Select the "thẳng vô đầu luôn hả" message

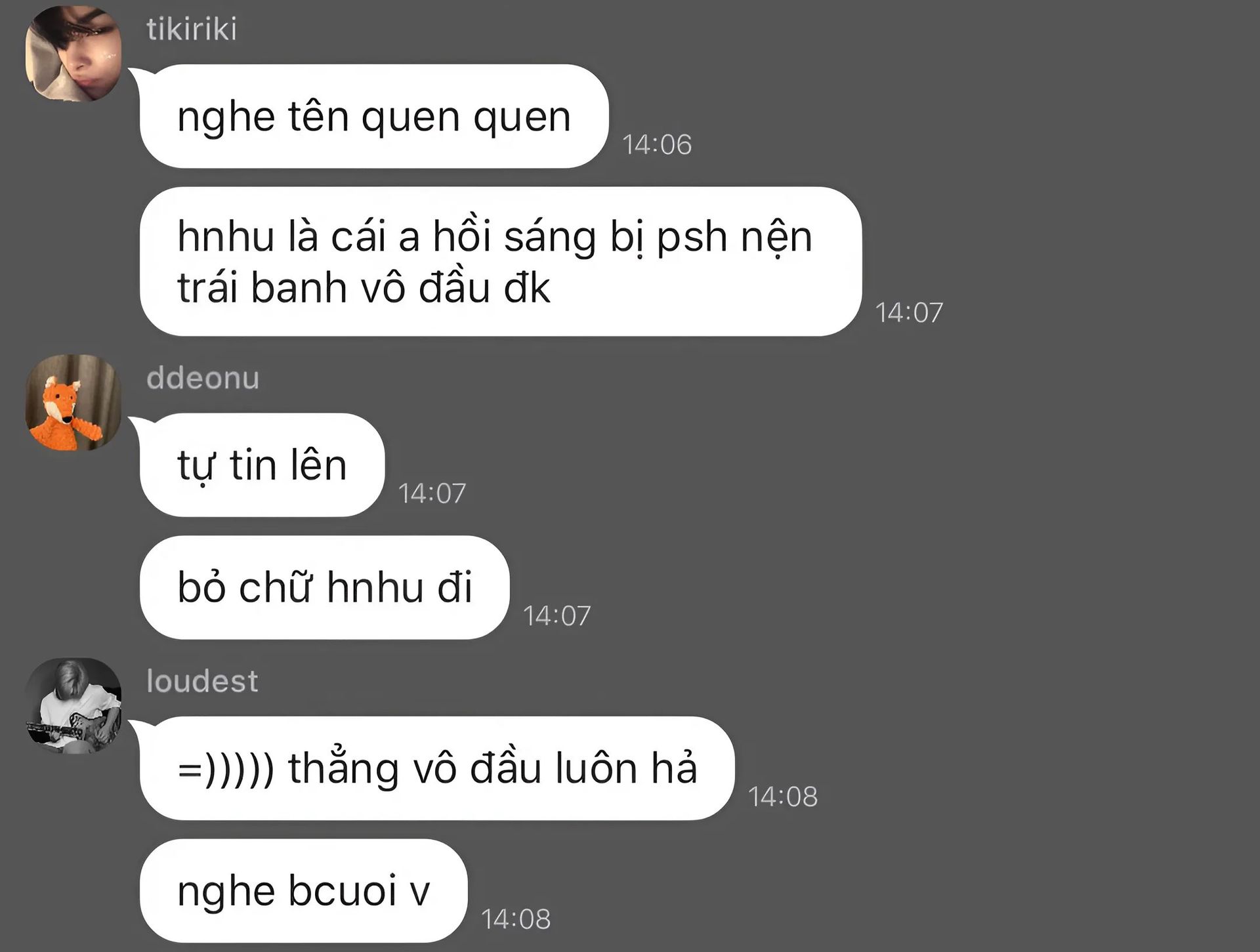pos(436,768)
